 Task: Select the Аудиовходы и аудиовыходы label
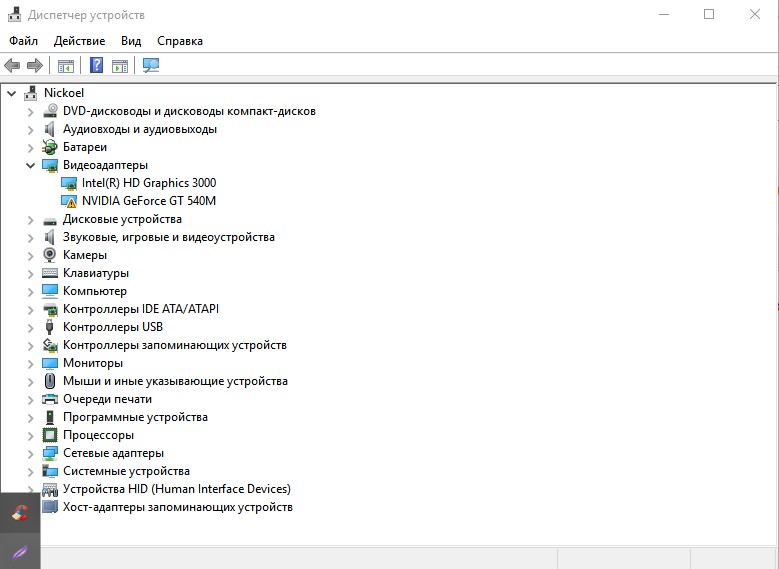pyautogui.click(x=140, y=129)
